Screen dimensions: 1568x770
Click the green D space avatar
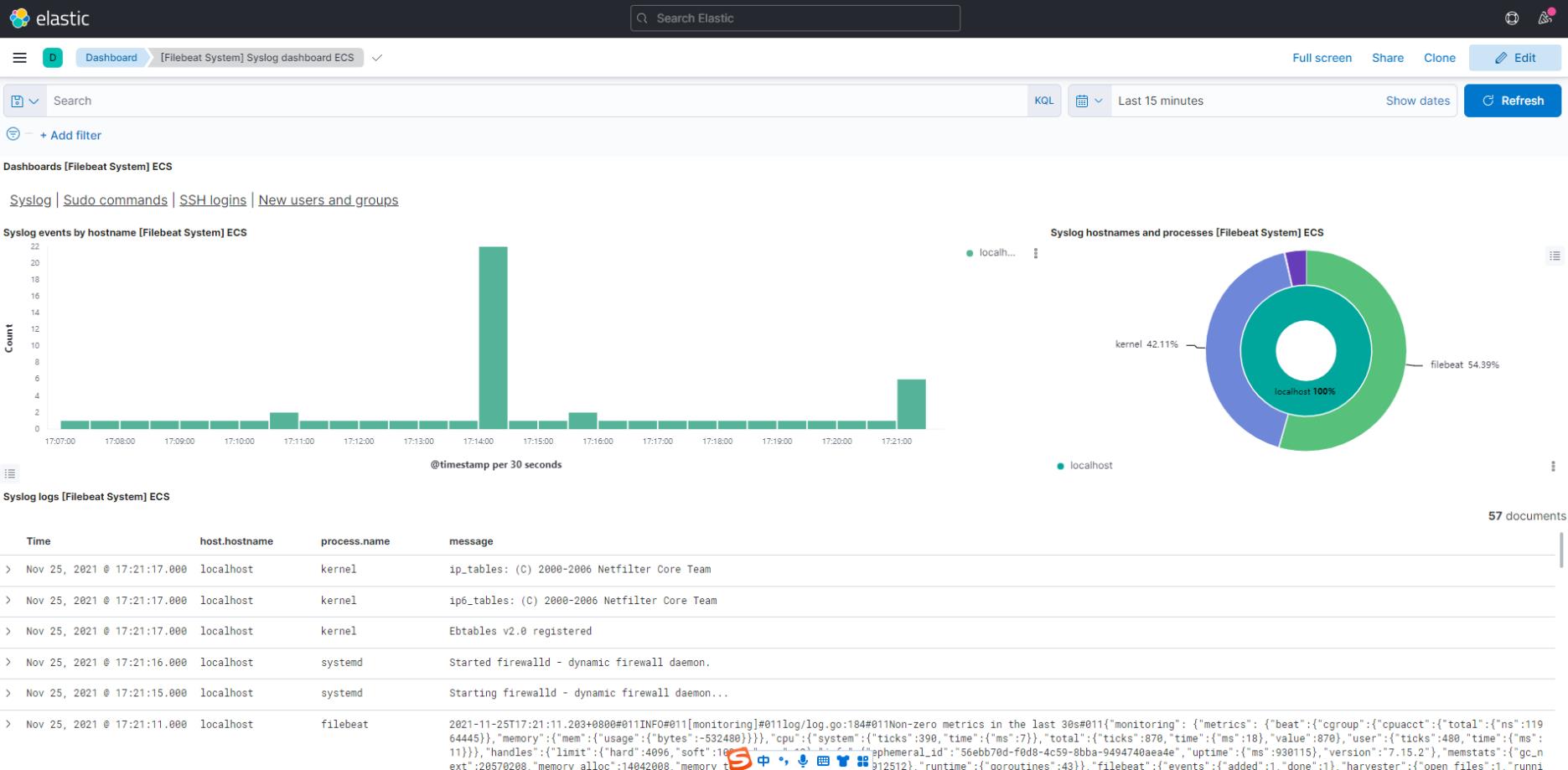[x=53, y=58]
